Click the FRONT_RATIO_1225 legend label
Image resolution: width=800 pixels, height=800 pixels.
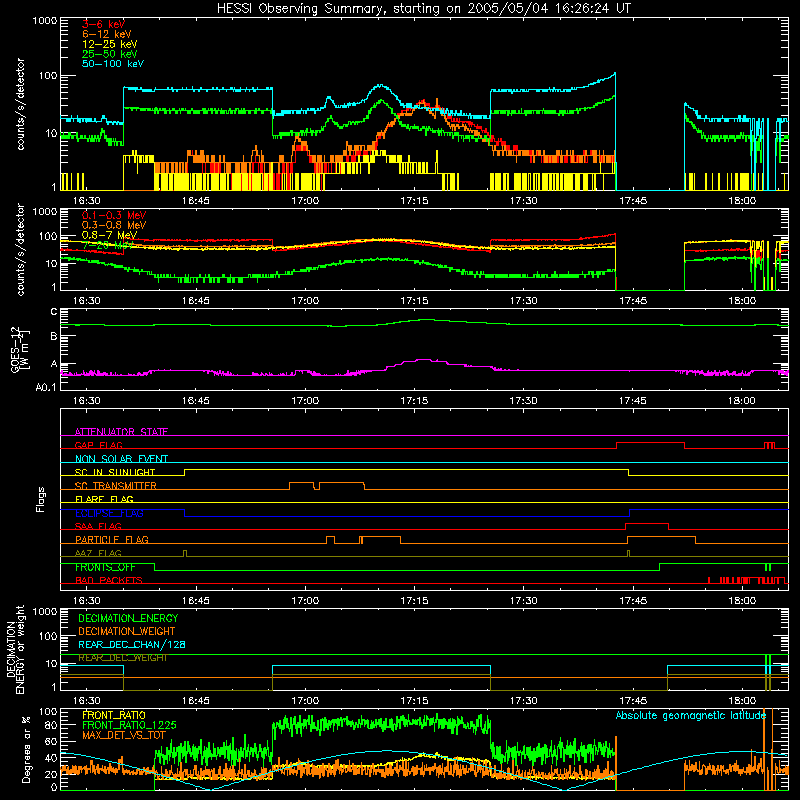[129, 725]
